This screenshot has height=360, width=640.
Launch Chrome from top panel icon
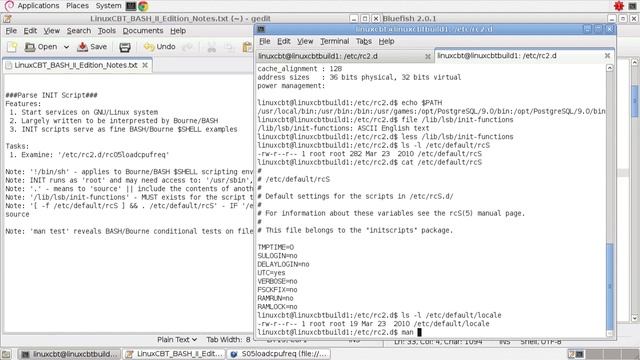pos(143,6)
